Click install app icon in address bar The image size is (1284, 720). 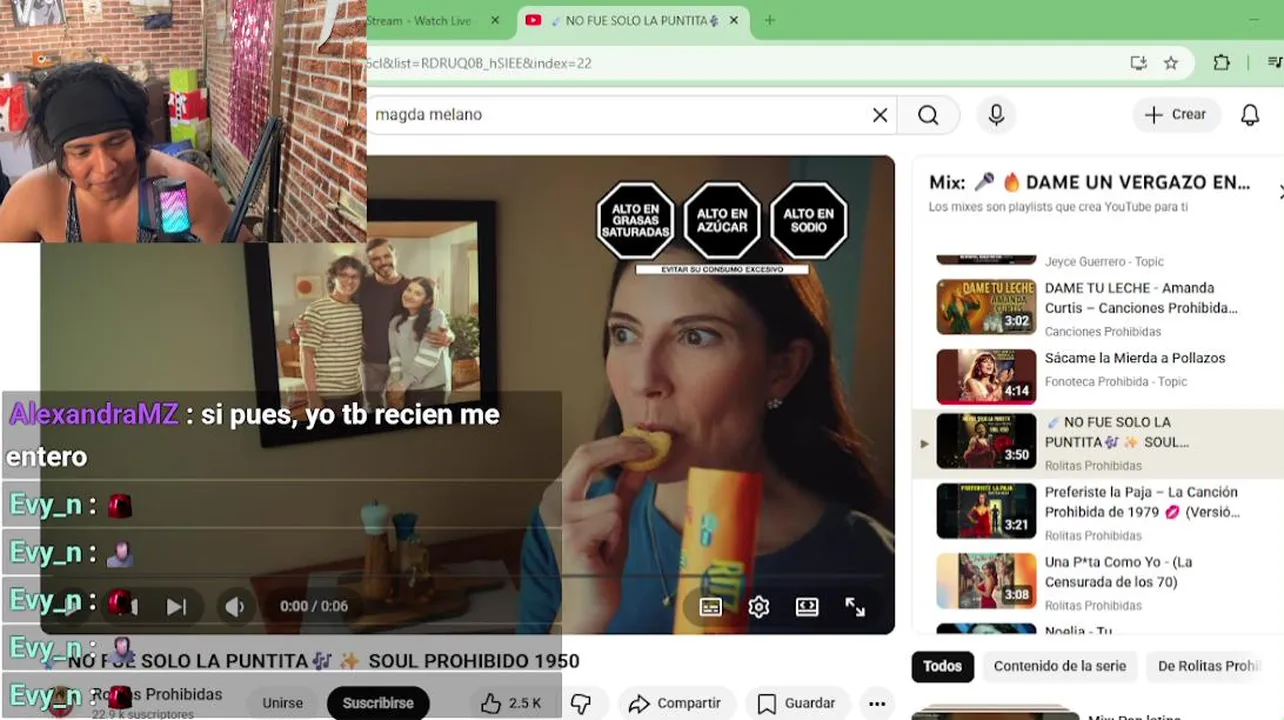pos(1138,63)
